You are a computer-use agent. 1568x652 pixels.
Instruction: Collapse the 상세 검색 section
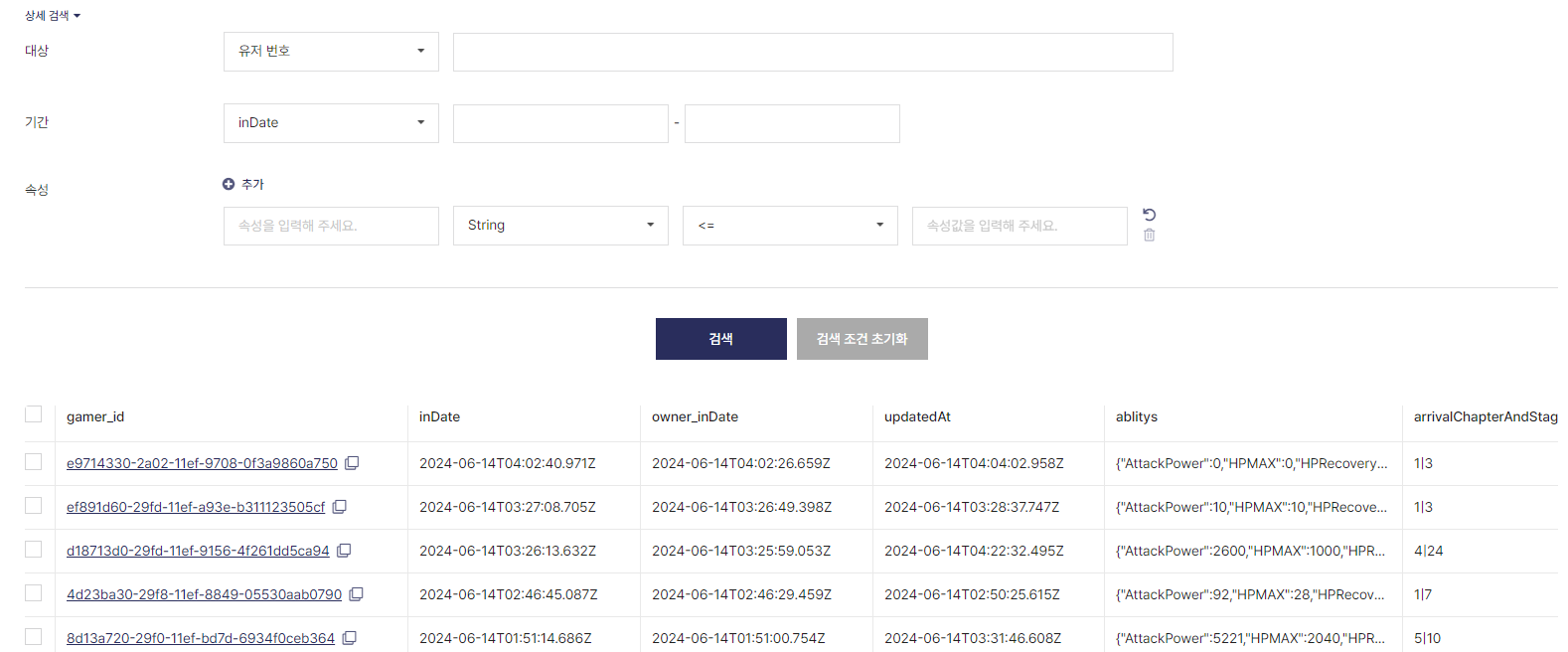53,16
